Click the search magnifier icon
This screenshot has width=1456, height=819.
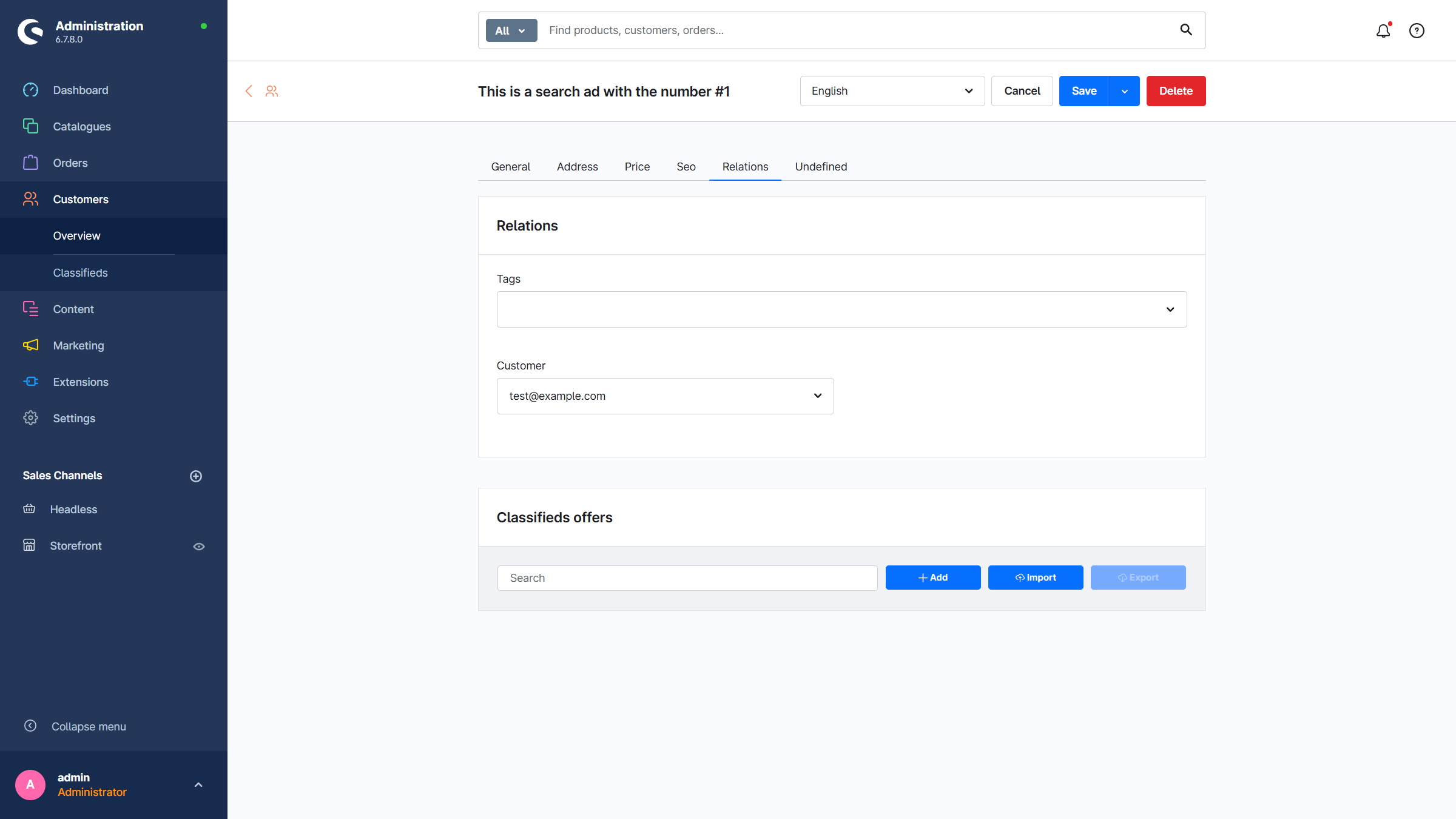1186,30
